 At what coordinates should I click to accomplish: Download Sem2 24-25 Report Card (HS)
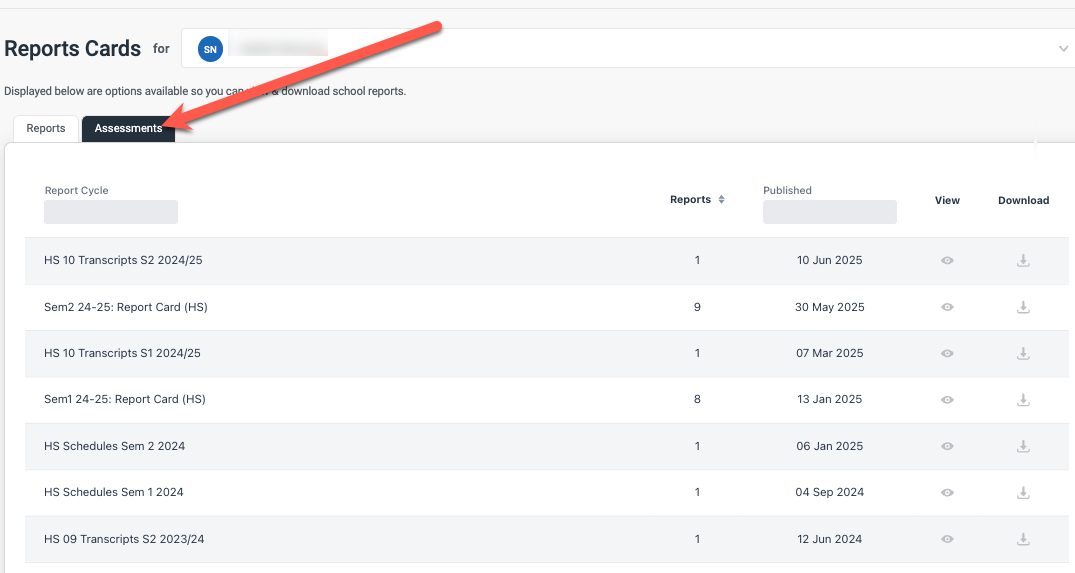[x=1023, y=307]
